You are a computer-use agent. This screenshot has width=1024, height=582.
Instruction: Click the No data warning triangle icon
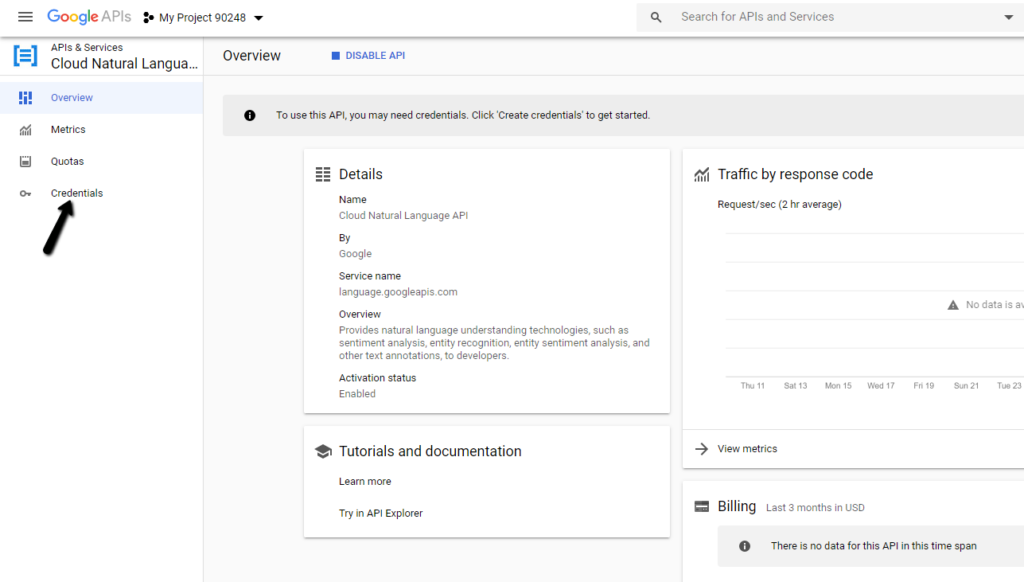(953, 305)
